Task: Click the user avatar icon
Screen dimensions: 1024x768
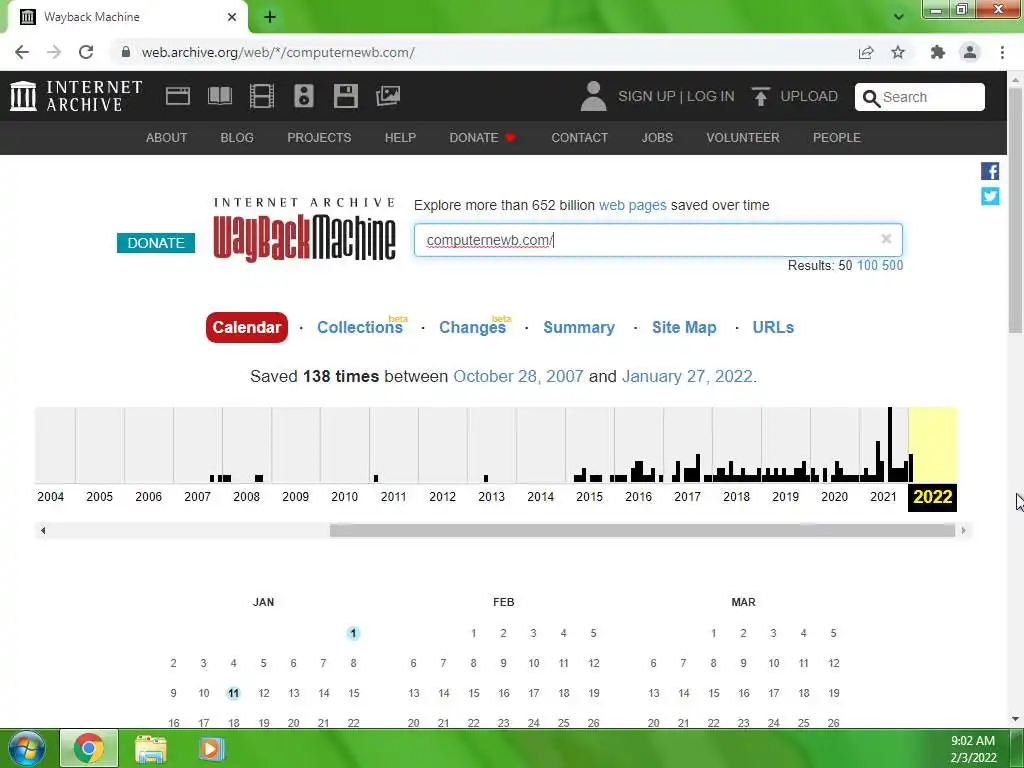Action: [x=593, y=96]
